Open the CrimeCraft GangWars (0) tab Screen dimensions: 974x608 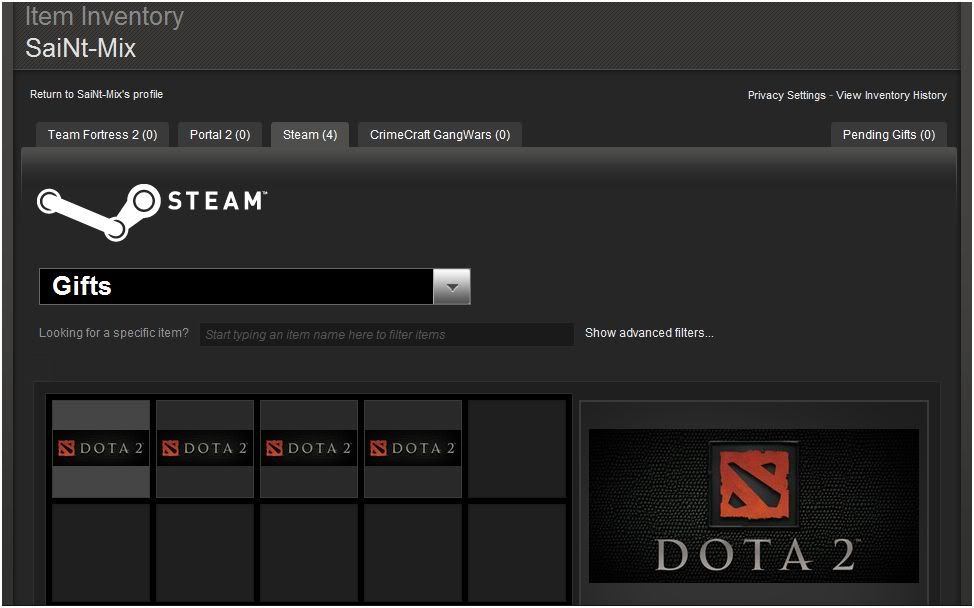pyautogui.click(x=440, y=135)
